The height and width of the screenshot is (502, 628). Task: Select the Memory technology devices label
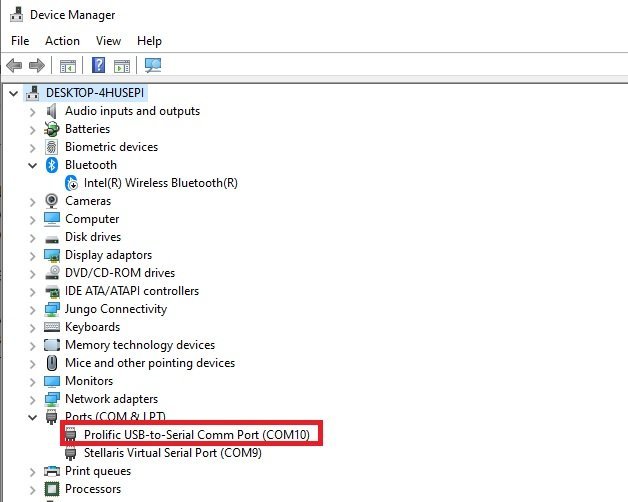[140, 345]
